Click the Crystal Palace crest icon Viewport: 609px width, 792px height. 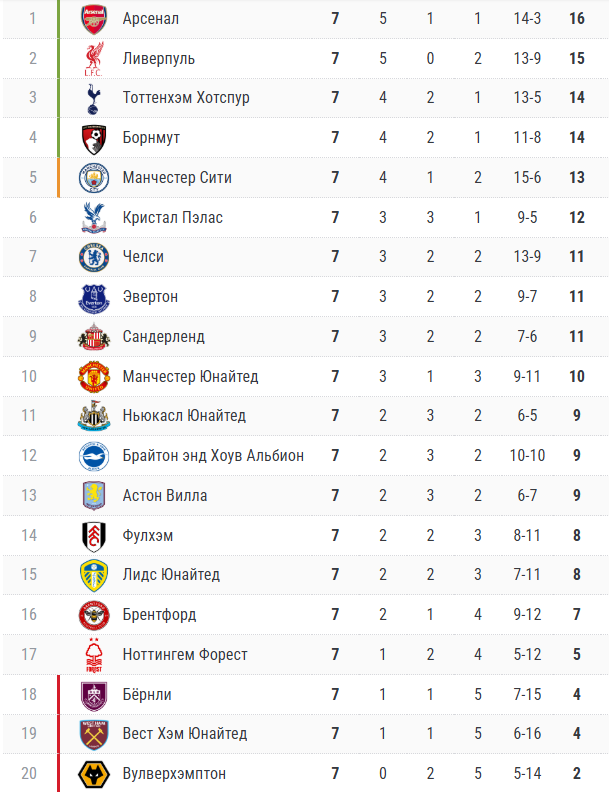93,217
